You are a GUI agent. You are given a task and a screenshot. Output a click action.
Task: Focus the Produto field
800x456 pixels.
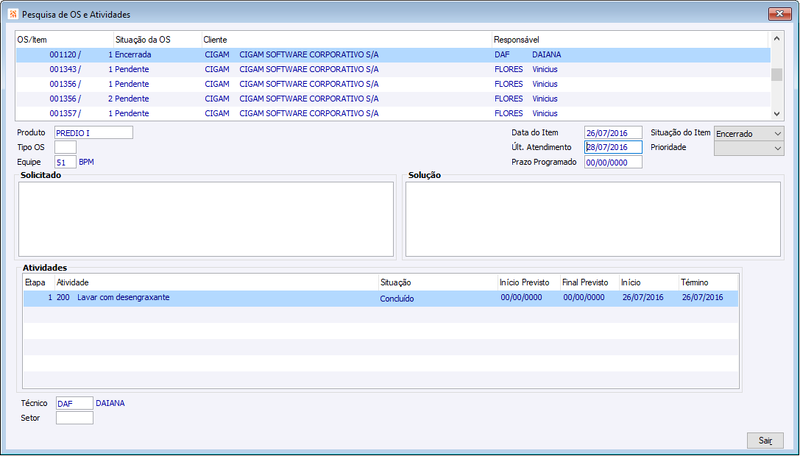click(x=93, y=133)
